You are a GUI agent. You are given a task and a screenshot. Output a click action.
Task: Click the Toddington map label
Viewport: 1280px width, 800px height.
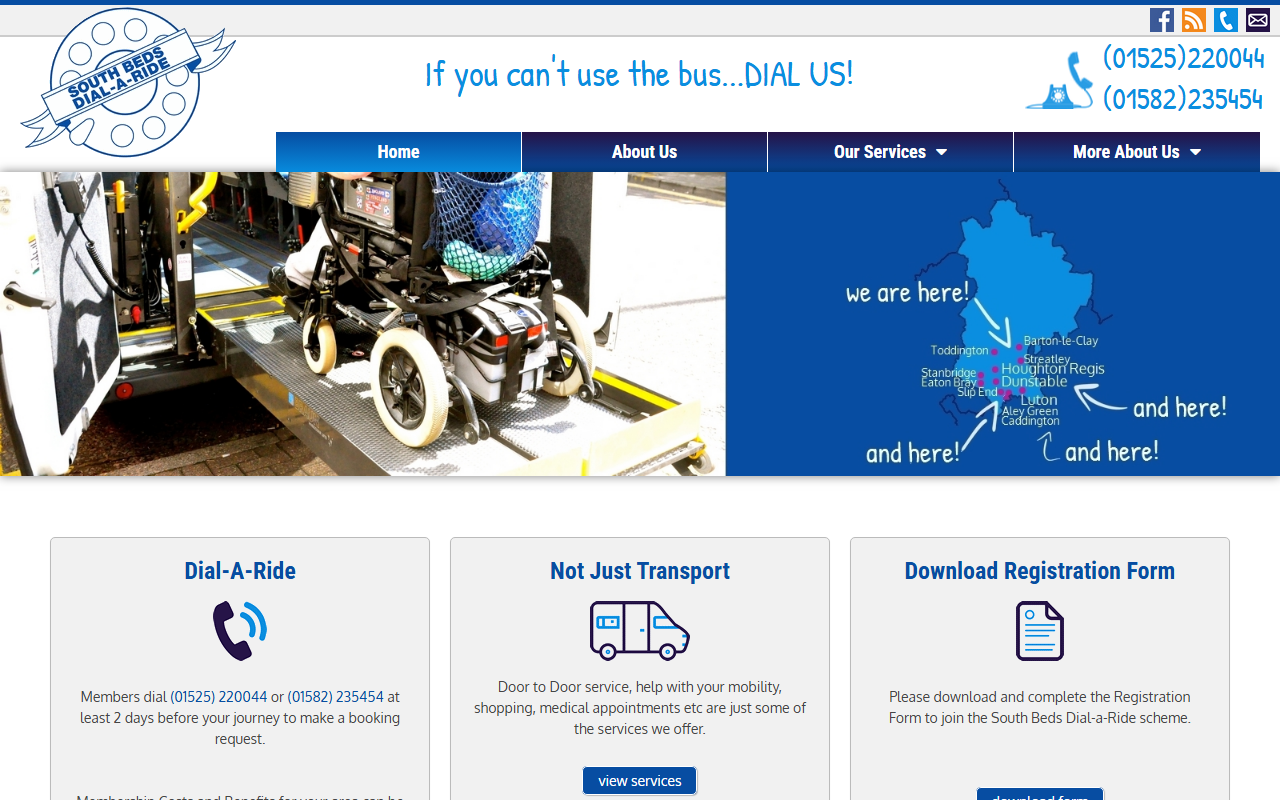[959, 351]
